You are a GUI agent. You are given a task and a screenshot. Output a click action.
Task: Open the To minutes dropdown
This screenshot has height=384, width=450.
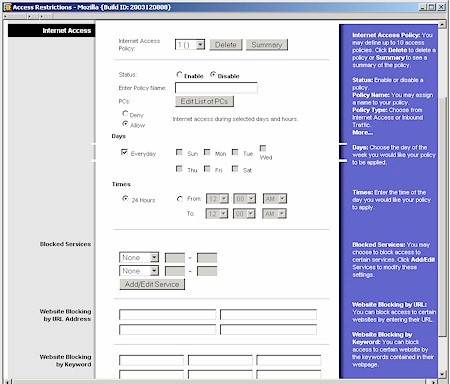pyautogui.click(x=244, y=214)
